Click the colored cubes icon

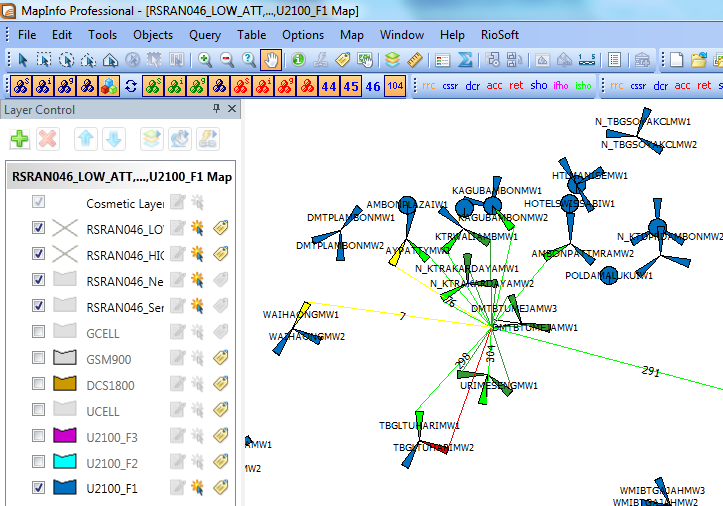(109, 86)
